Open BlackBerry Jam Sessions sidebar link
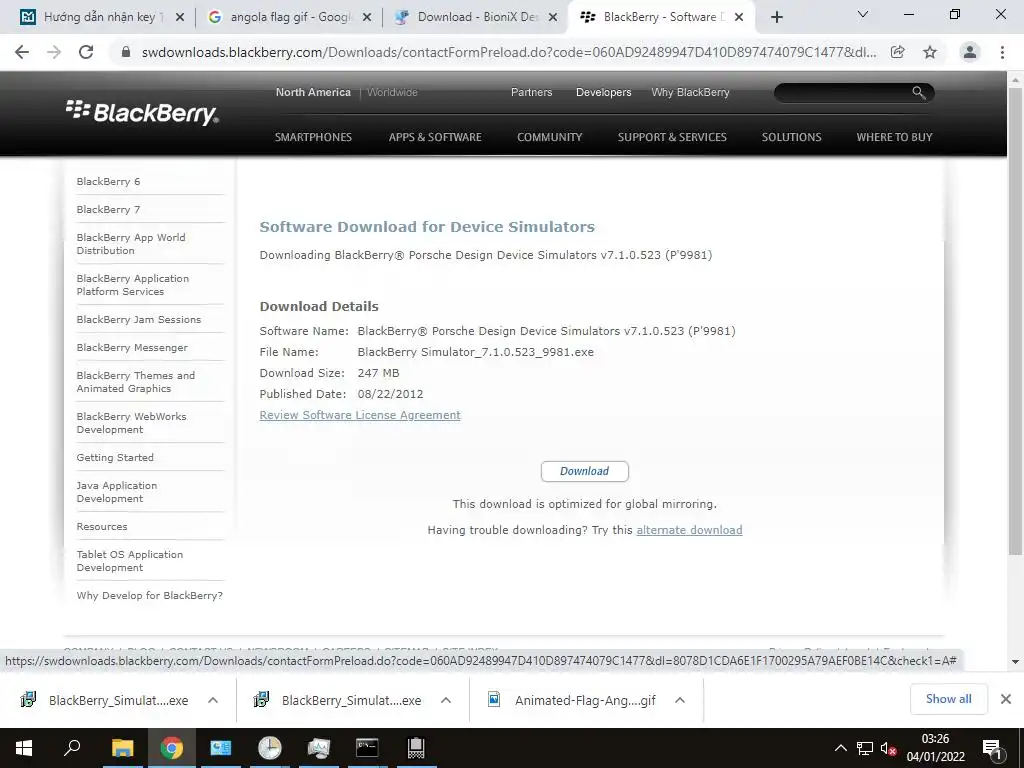 click(138, 319)
